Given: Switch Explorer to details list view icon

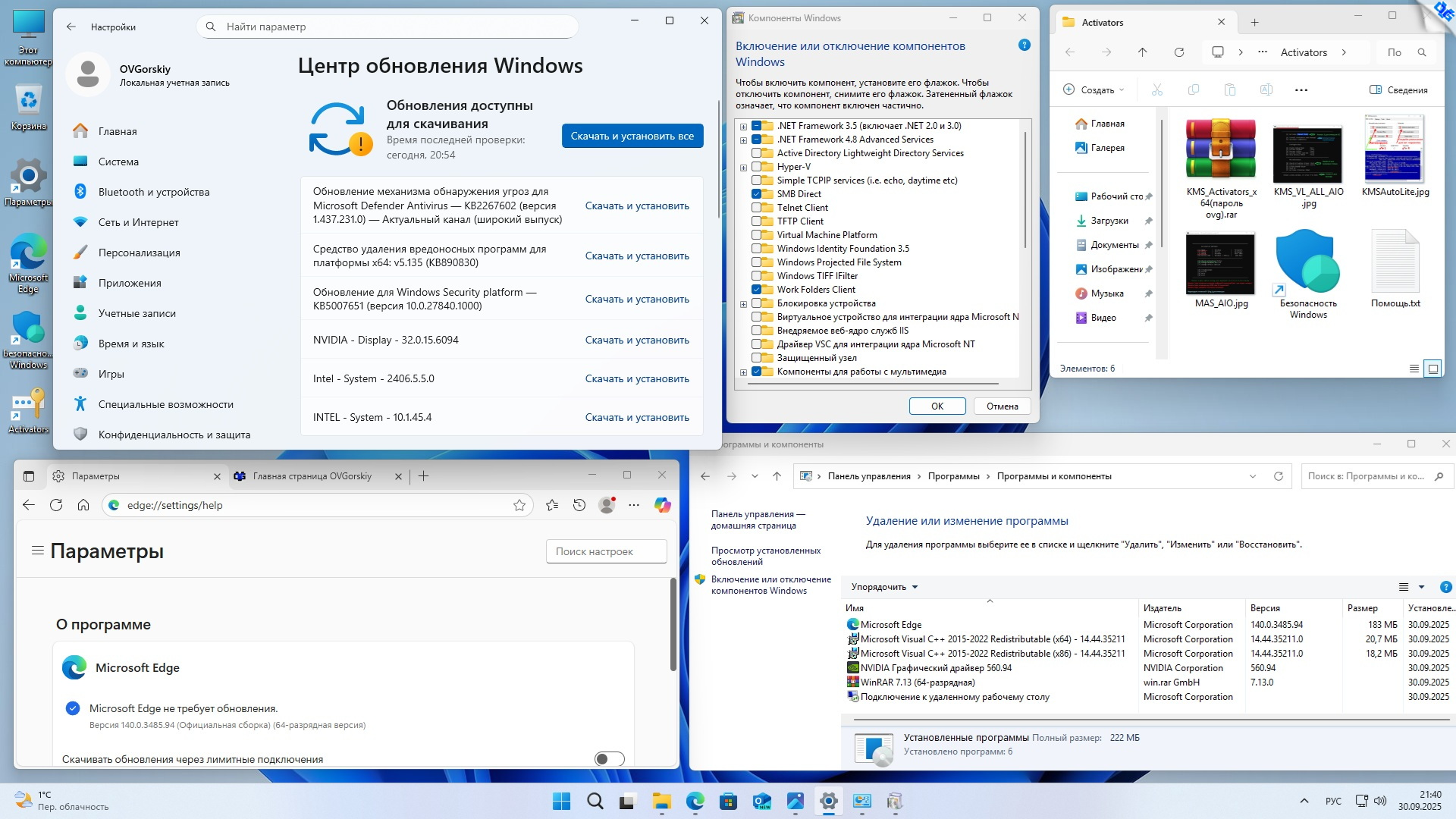Looking at the screenshot, I should pyautogui.click(x=1414, y=369).
